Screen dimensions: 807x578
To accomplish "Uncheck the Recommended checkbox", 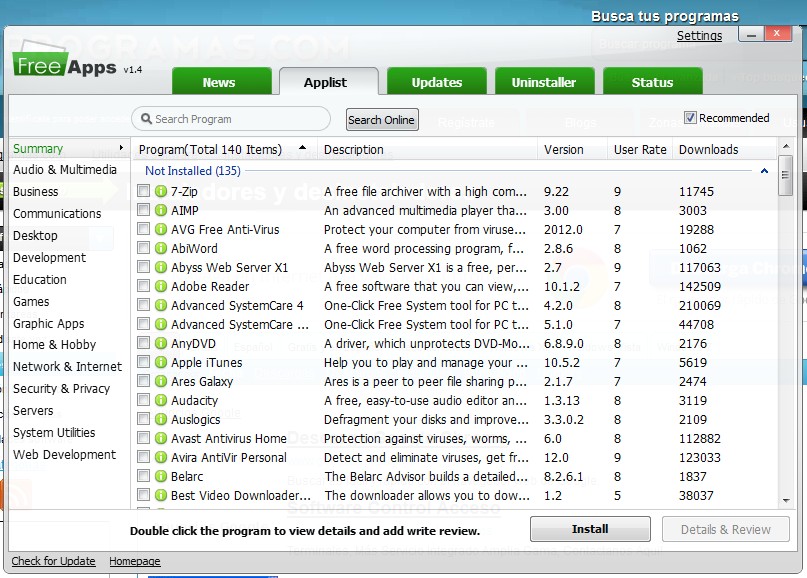I will pos(690,118).
